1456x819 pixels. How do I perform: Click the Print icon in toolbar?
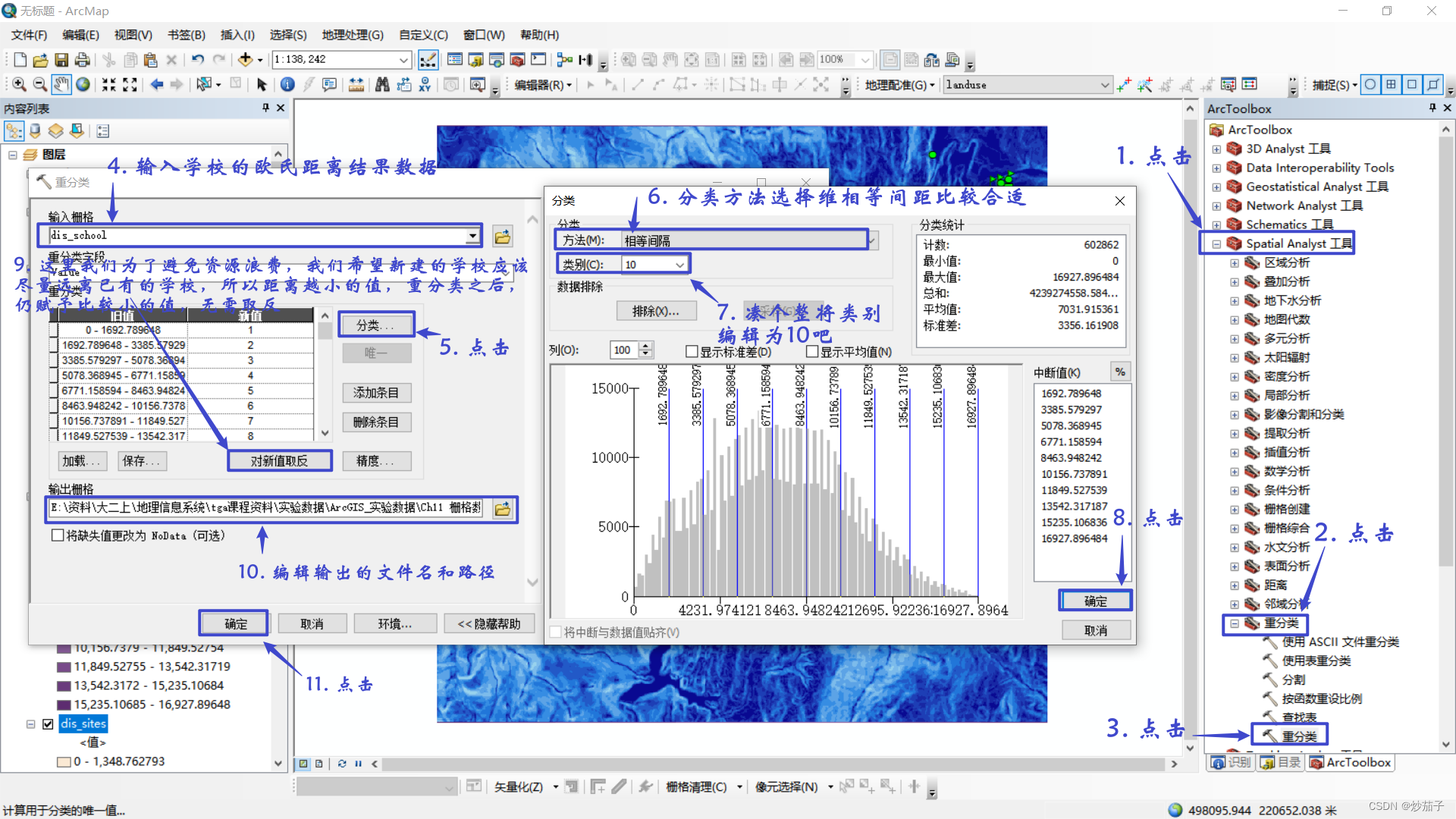click(82, 60)
